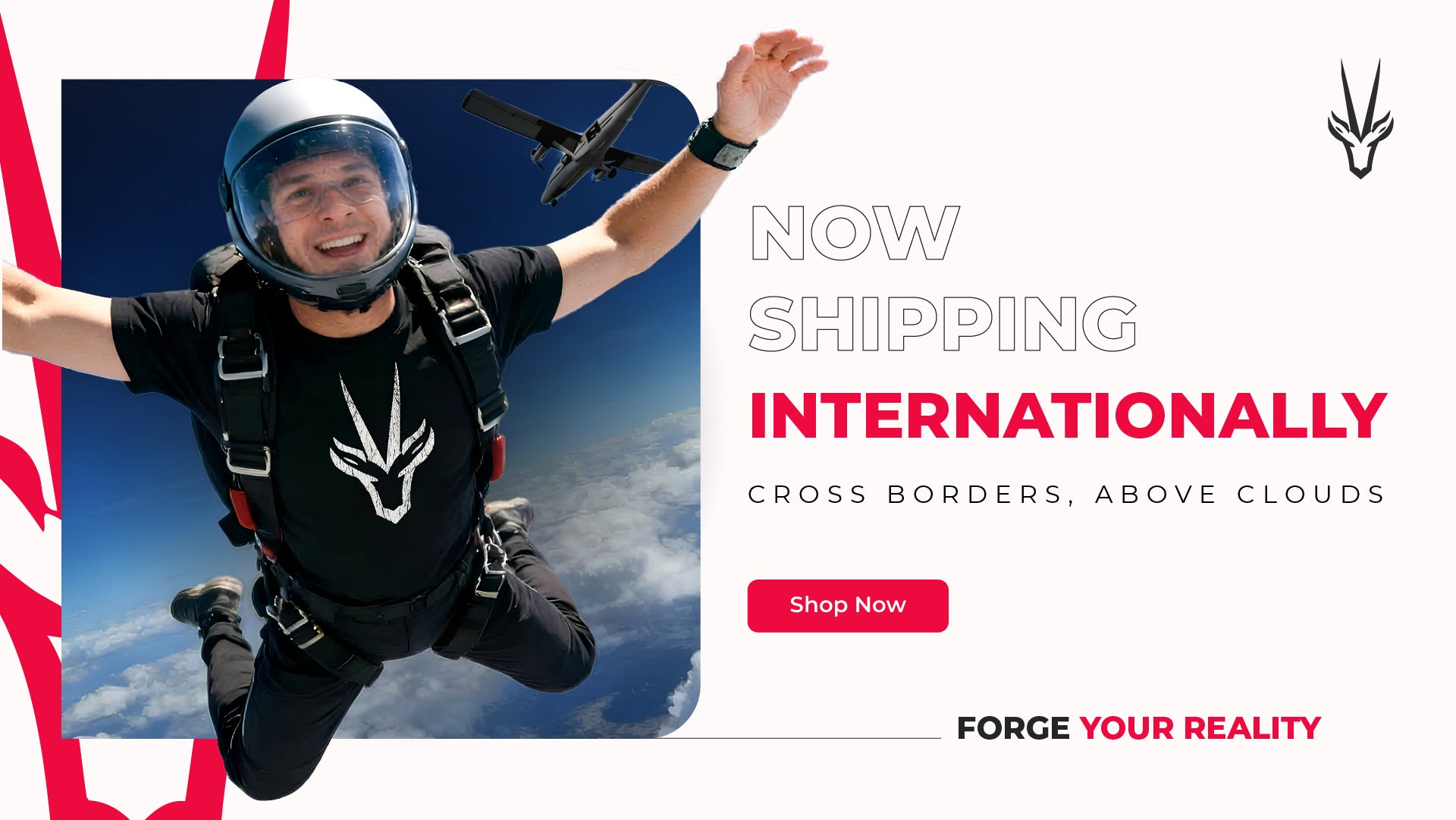Click the black antelope logo top right

[1360, 119]
